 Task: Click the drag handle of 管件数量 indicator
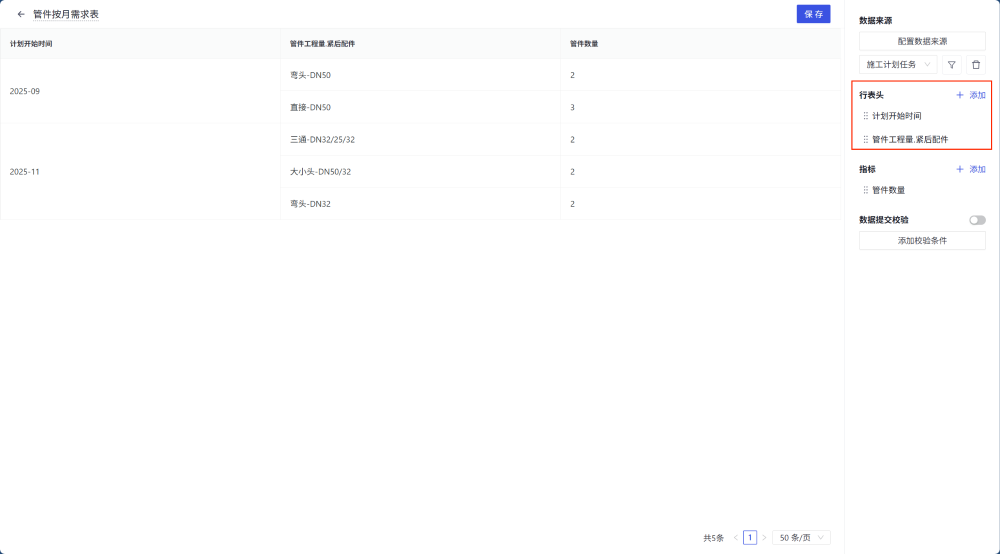(x=866, y=190)
